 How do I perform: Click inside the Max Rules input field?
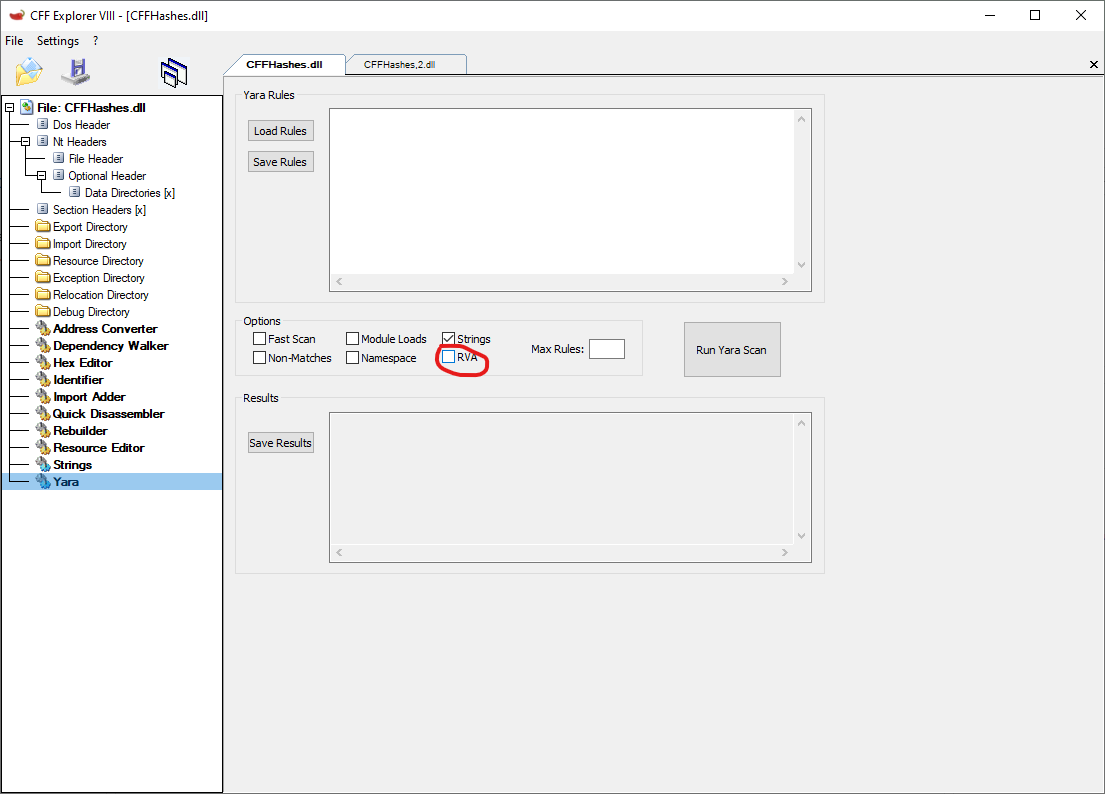click(607, 349)
